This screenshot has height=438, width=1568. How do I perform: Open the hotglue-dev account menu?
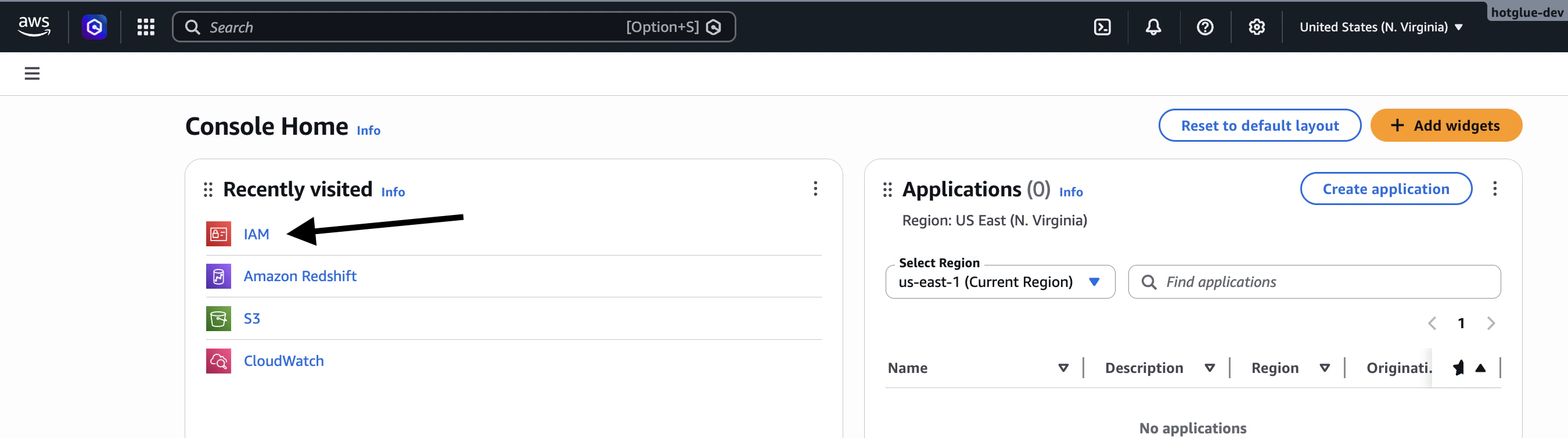point(1527,12)
